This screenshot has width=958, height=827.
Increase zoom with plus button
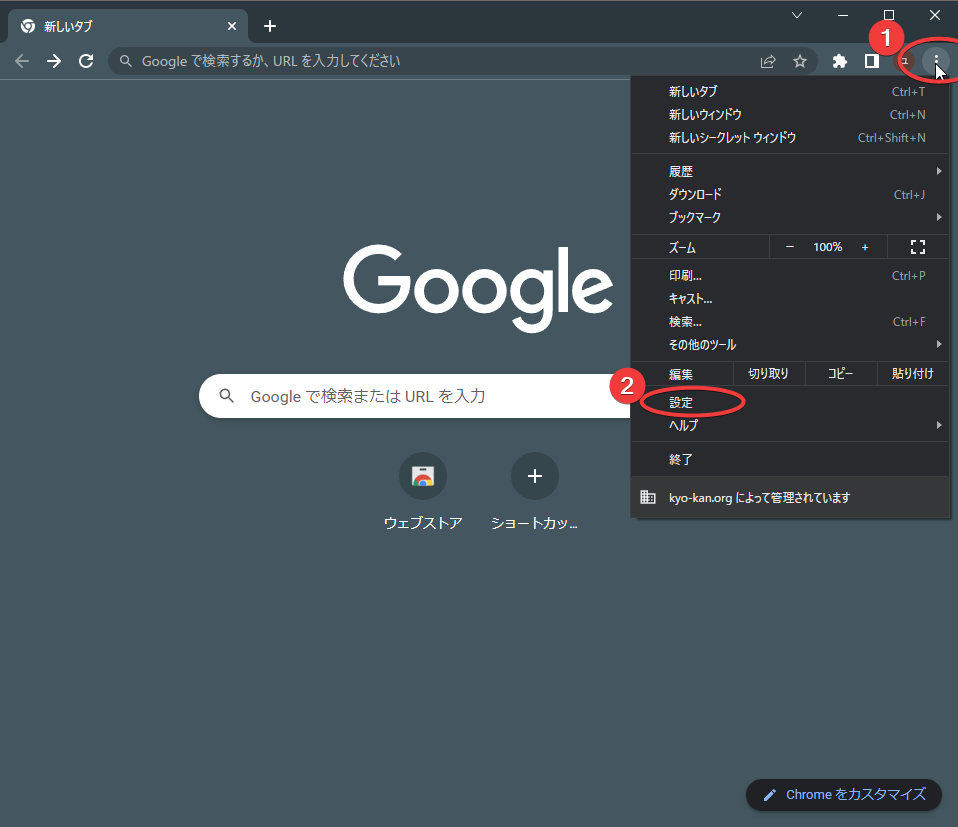[x=865, y=247]
